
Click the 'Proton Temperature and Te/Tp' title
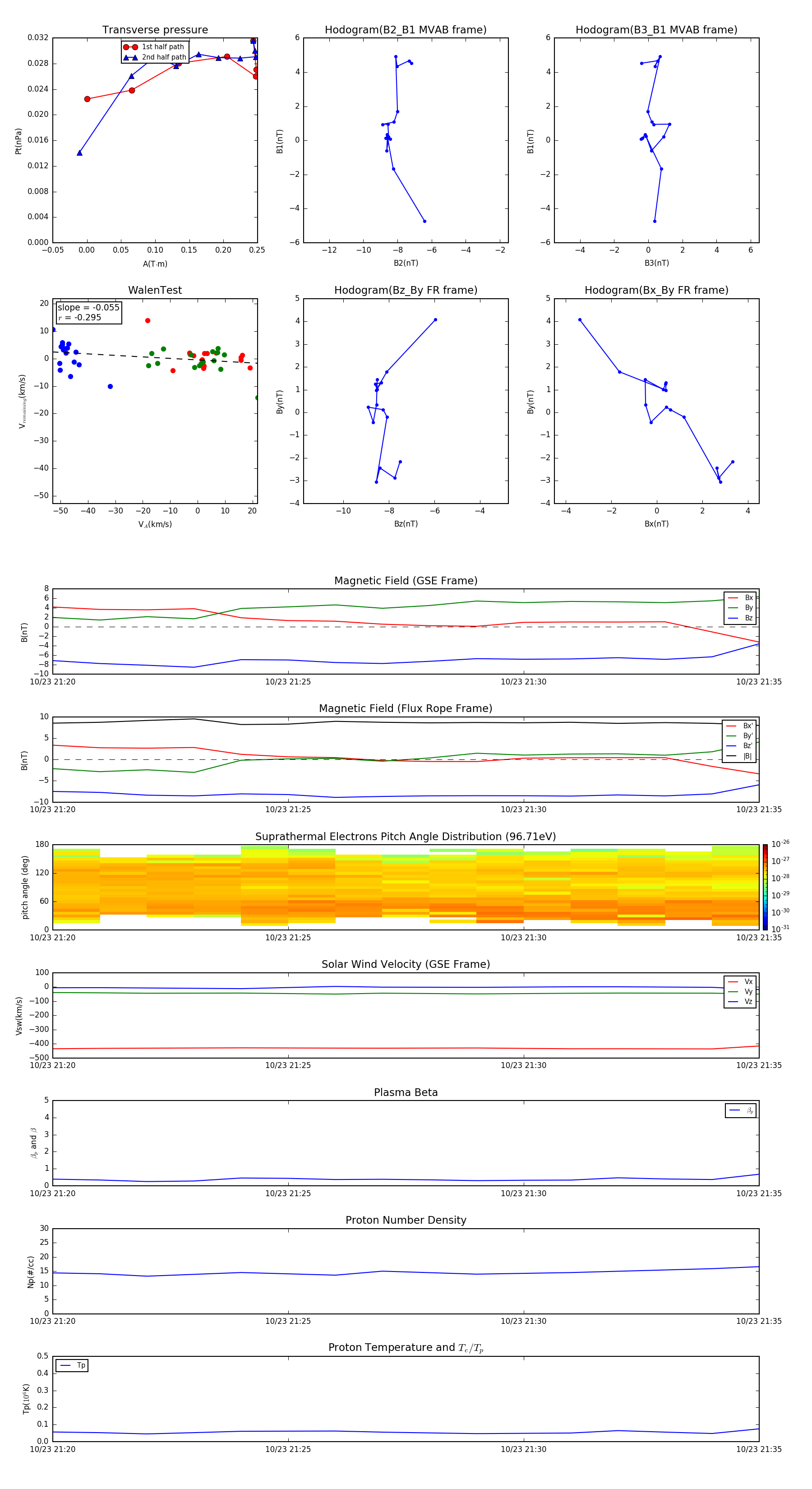(x=406, y=1348)
